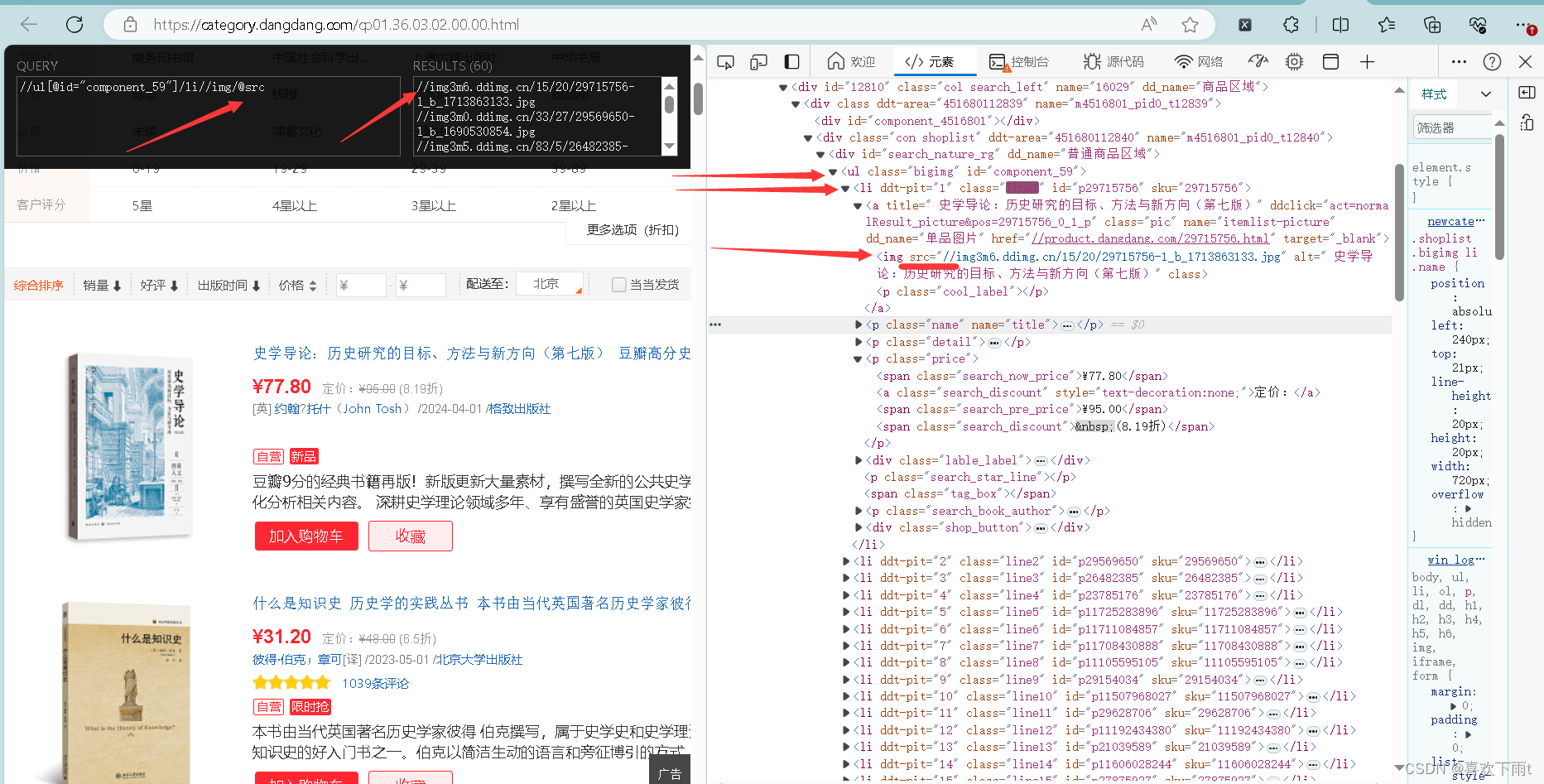Screen dimensions: 1544x784
Task: Click the browser back arrow
Action: [x=29, y=25]
